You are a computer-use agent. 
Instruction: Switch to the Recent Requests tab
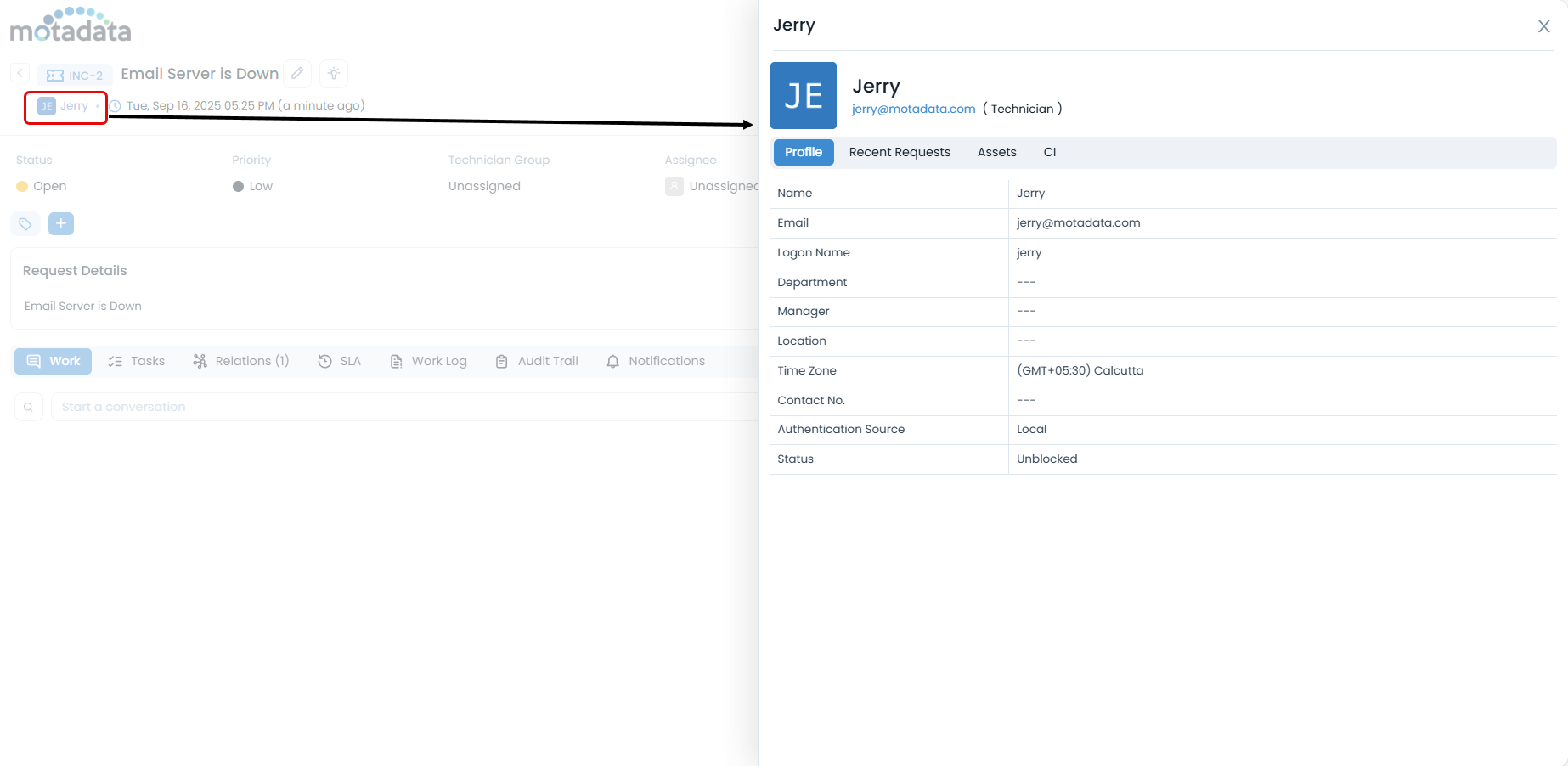point(899,153)
